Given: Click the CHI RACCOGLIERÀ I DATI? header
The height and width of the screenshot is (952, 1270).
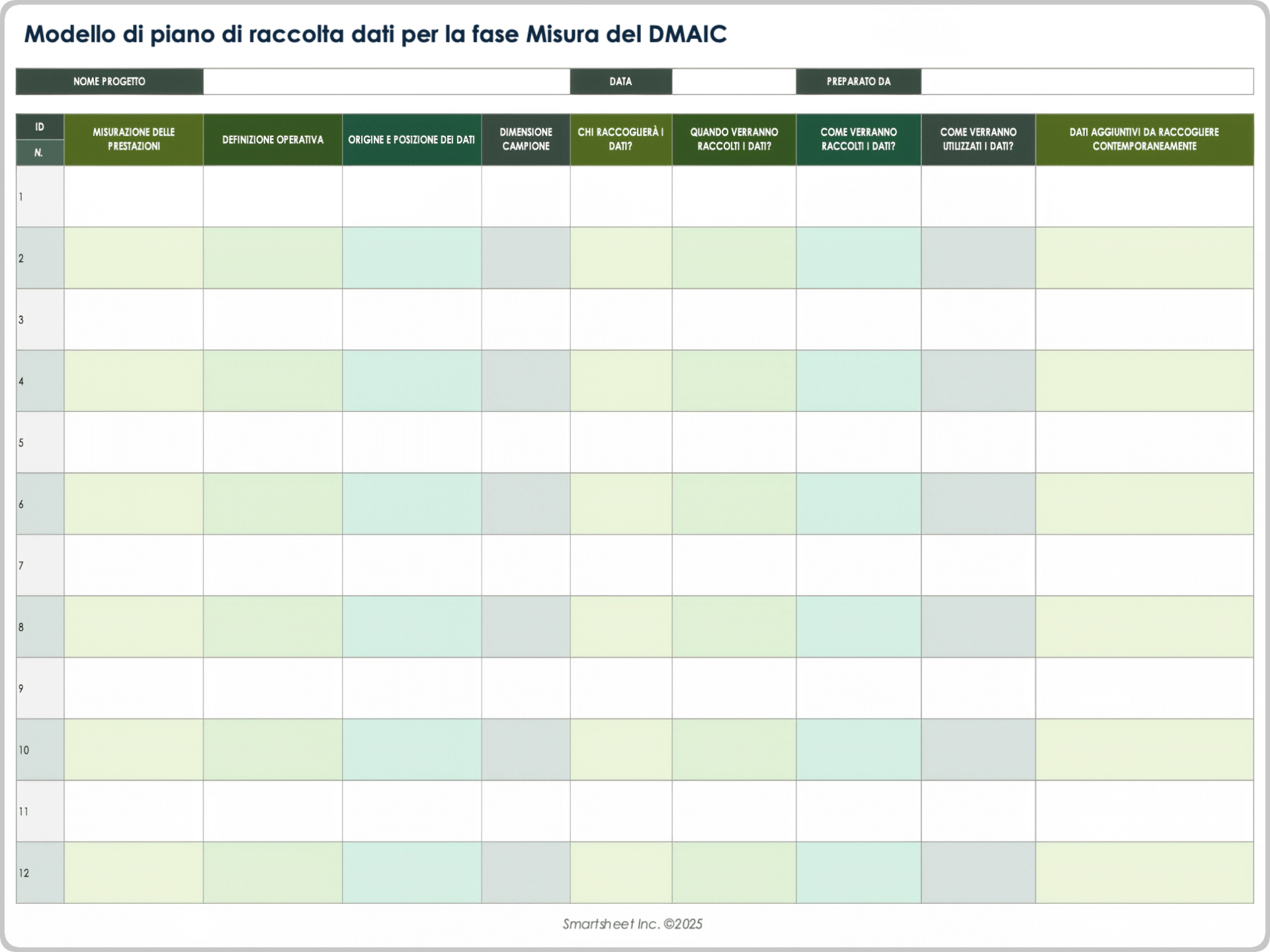Looking at the screenshot, I should 620,139.
